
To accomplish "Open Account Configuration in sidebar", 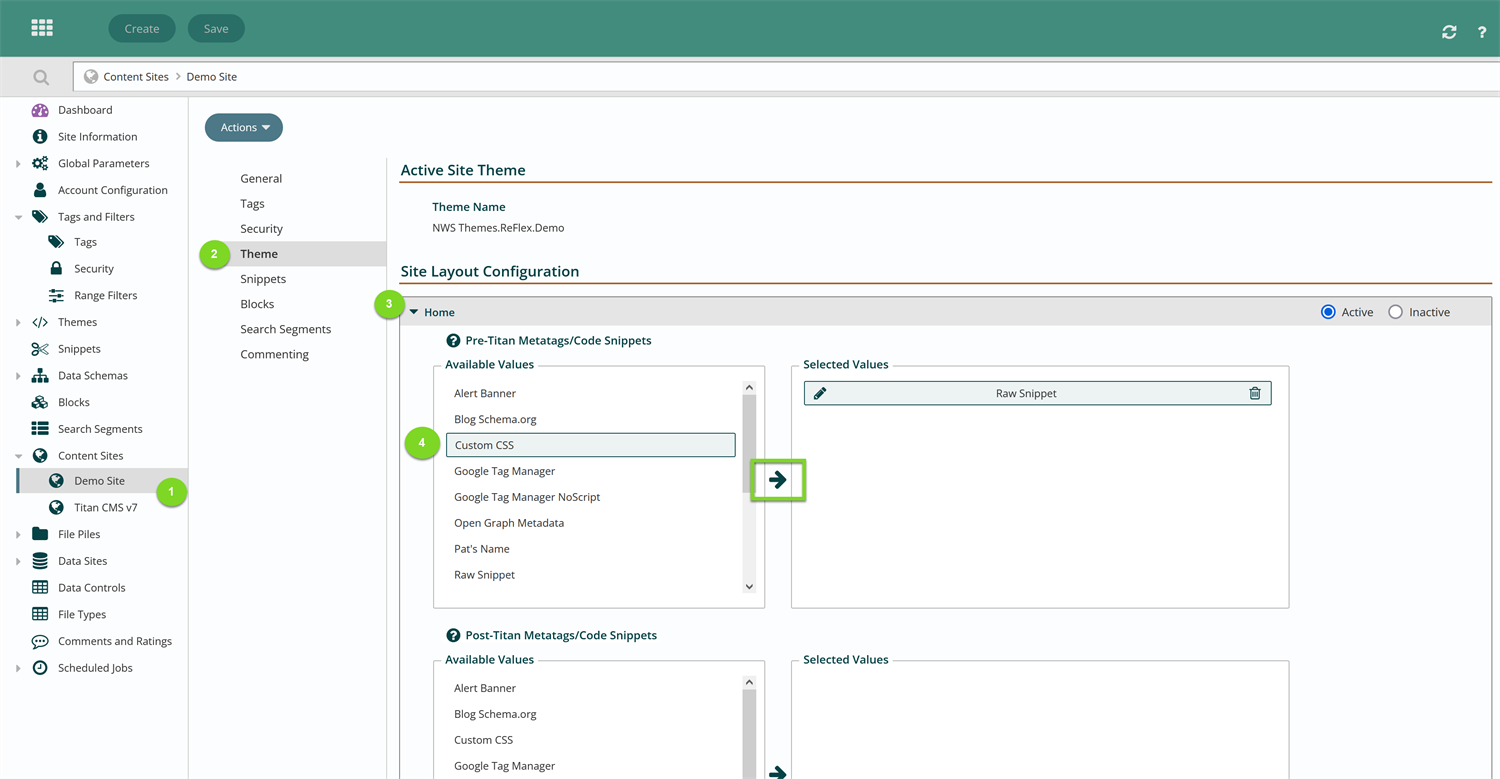I will pos(112,190).
